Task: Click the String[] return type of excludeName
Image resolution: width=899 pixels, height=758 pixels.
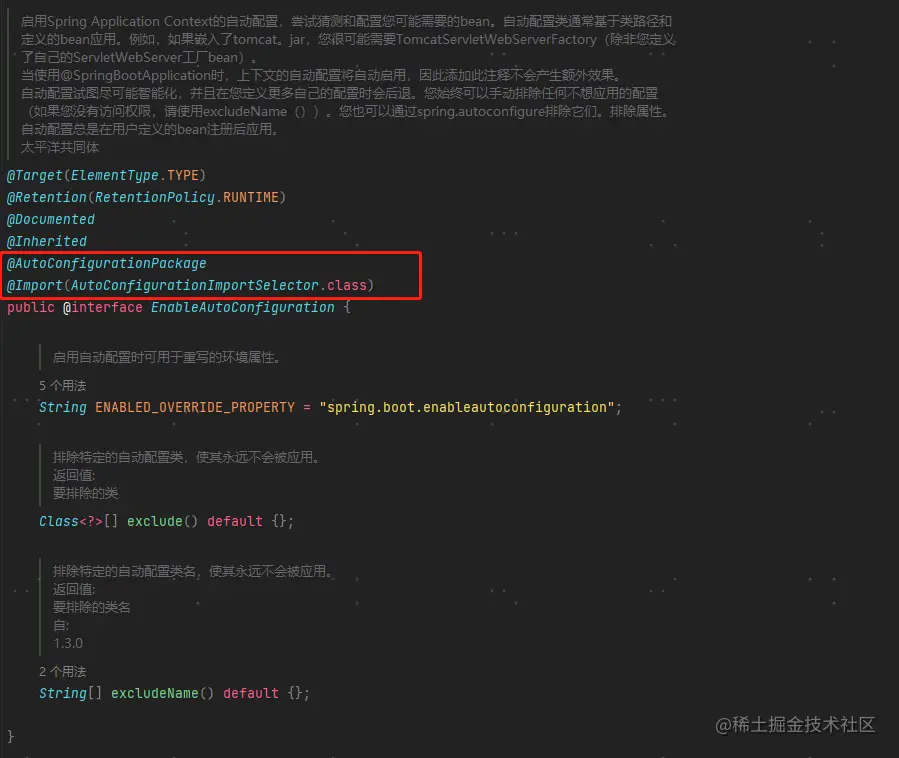Action: 71,694
